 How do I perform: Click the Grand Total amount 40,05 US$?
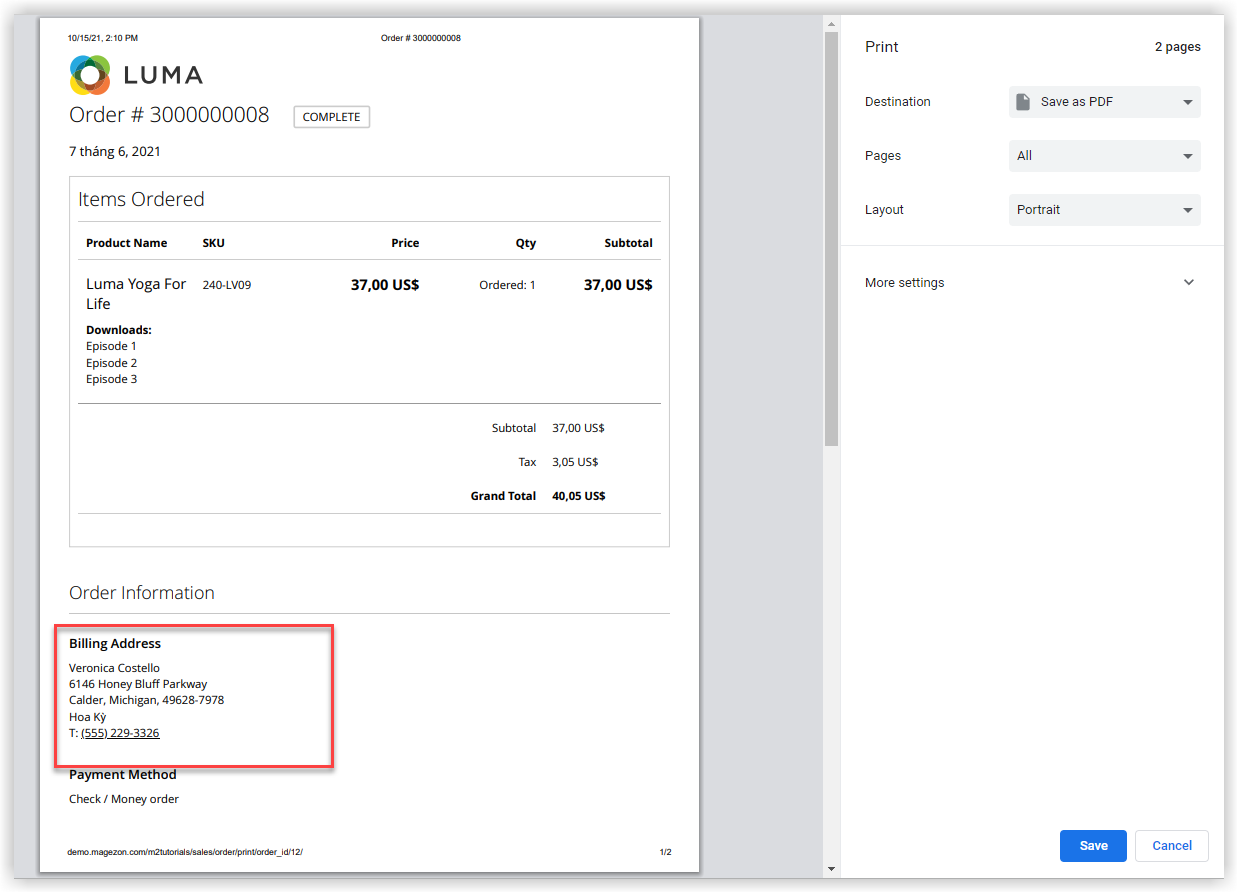(x=578, y=496)
